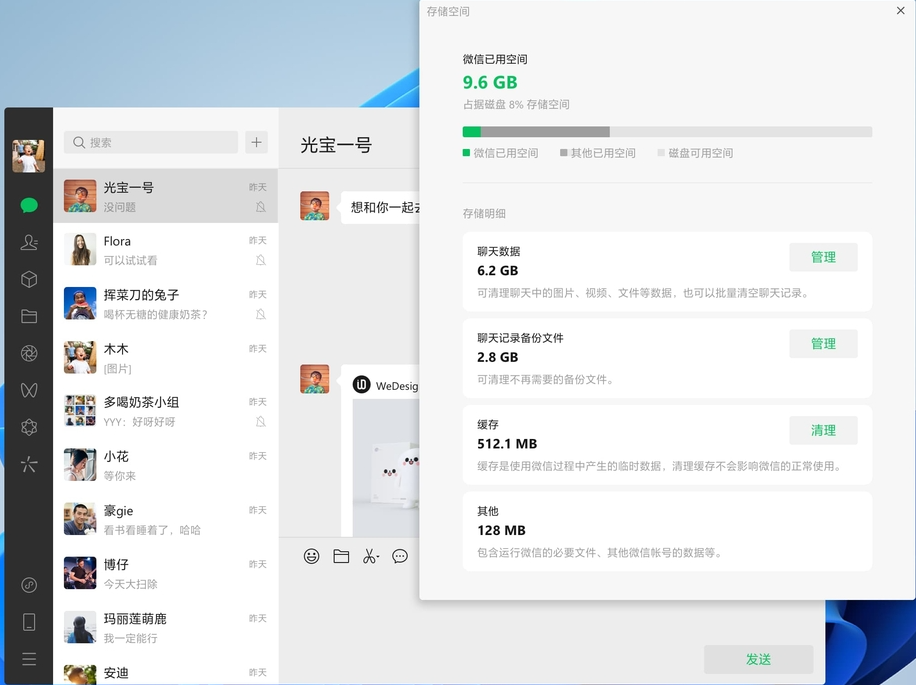The image size is (916, 685).
Task: Click mute bell icon on 挥菜刀的兔子 chat
Action: point(261,314)
